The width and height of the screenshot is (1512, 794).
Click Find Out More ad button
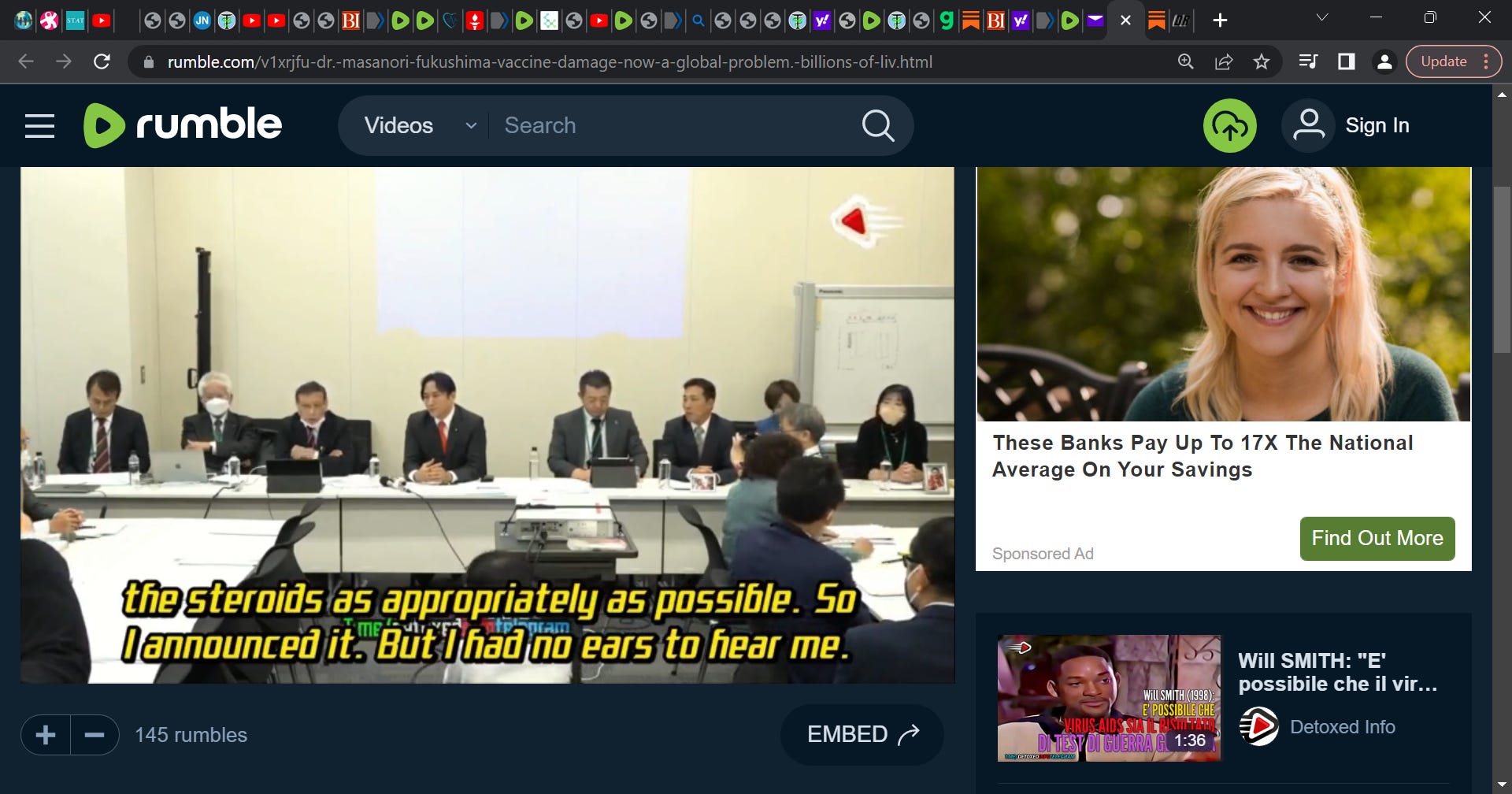1377,538
